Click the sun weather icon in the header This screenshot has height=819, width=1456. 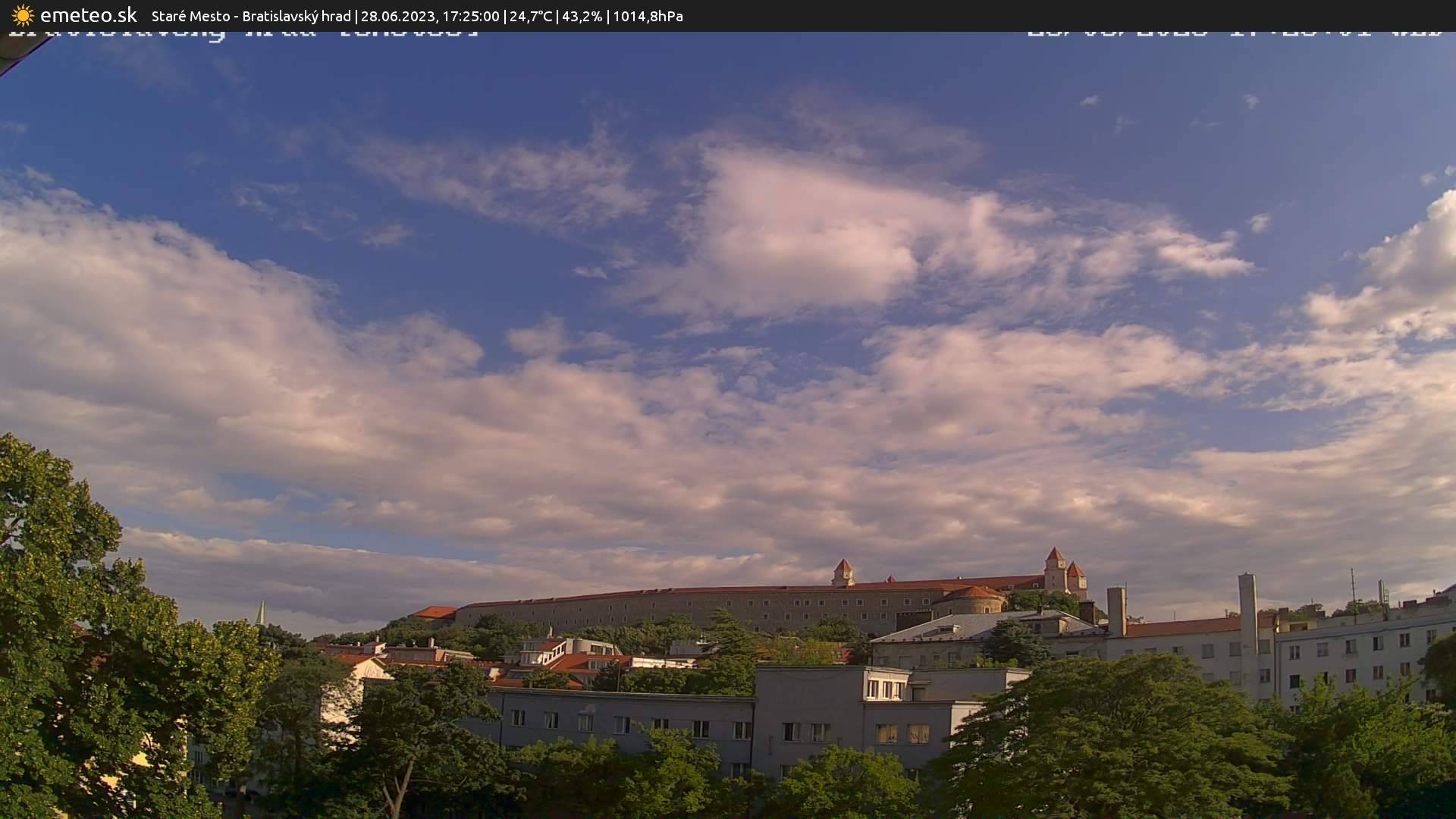(22, 15)
